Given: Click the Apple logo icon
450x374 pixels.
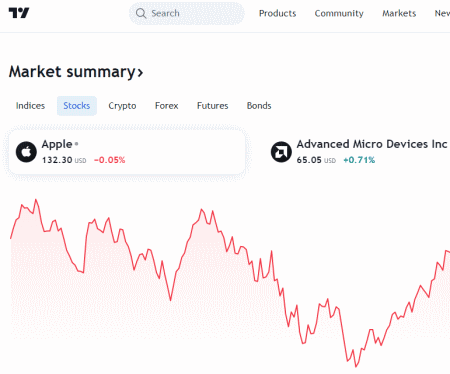Looking at the screenshot, I should click(26, 152).
